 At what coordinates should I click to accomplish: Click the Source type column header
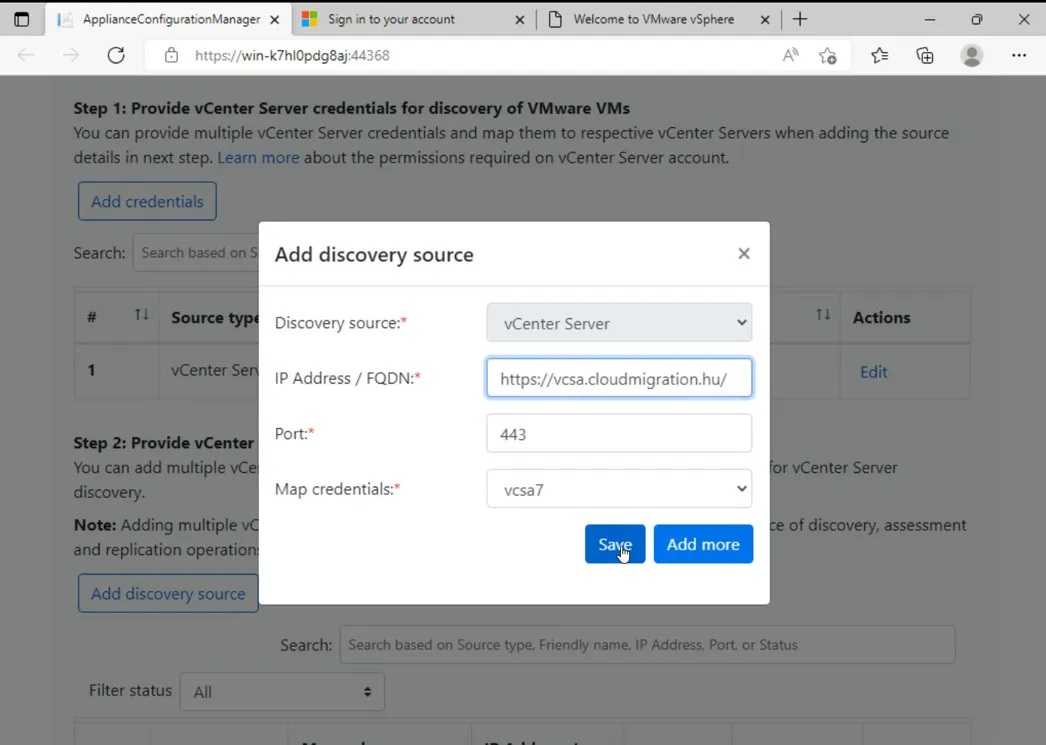pos(215,317)
